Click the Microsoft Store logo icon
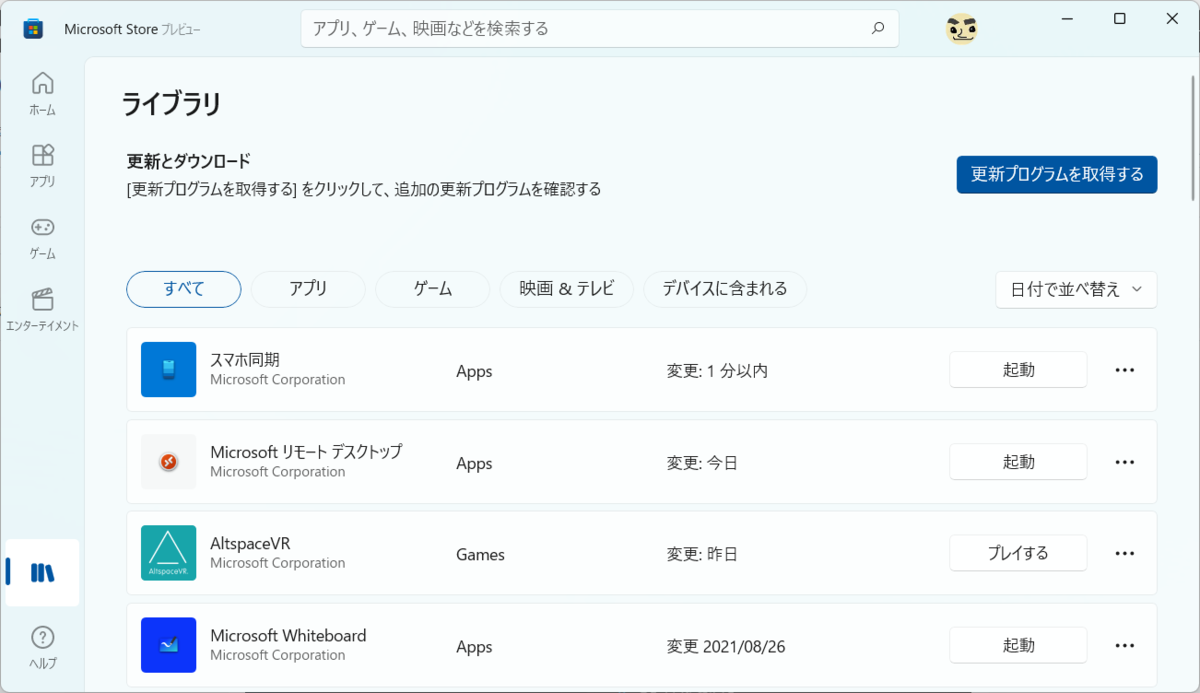This screenshot has width=1200, height=693. (x=33, y=28)
